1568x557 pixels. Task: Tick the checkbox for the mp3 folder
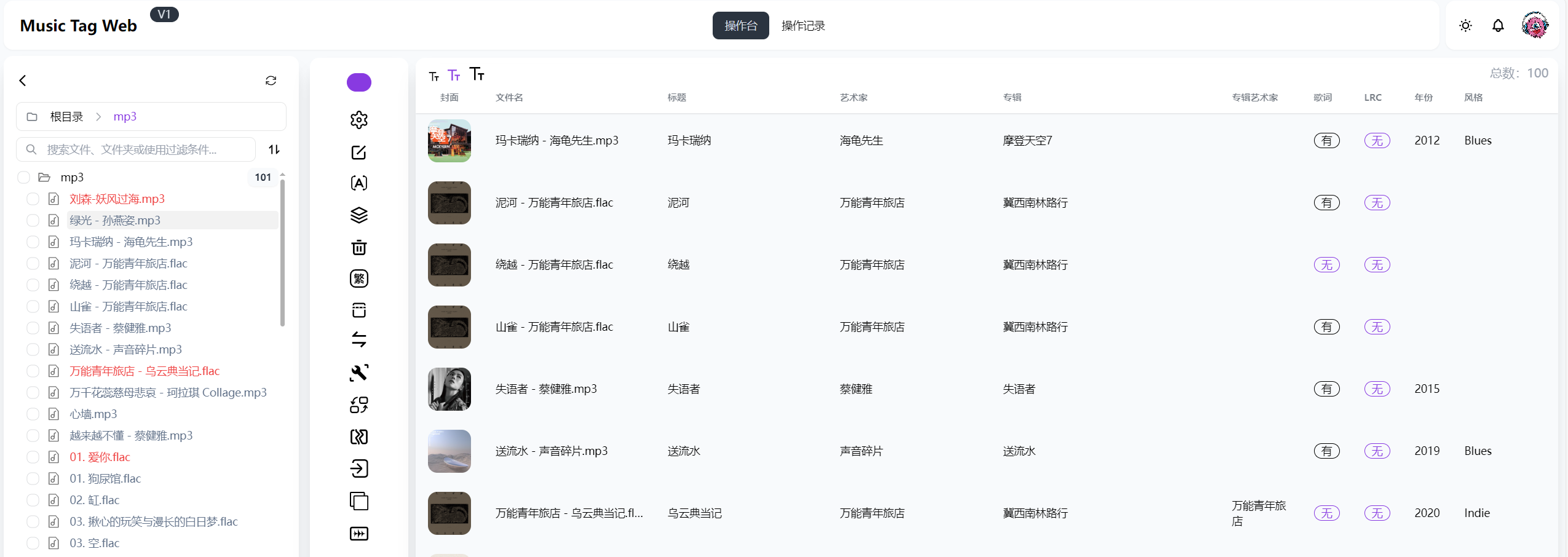[x=23, y=177]
